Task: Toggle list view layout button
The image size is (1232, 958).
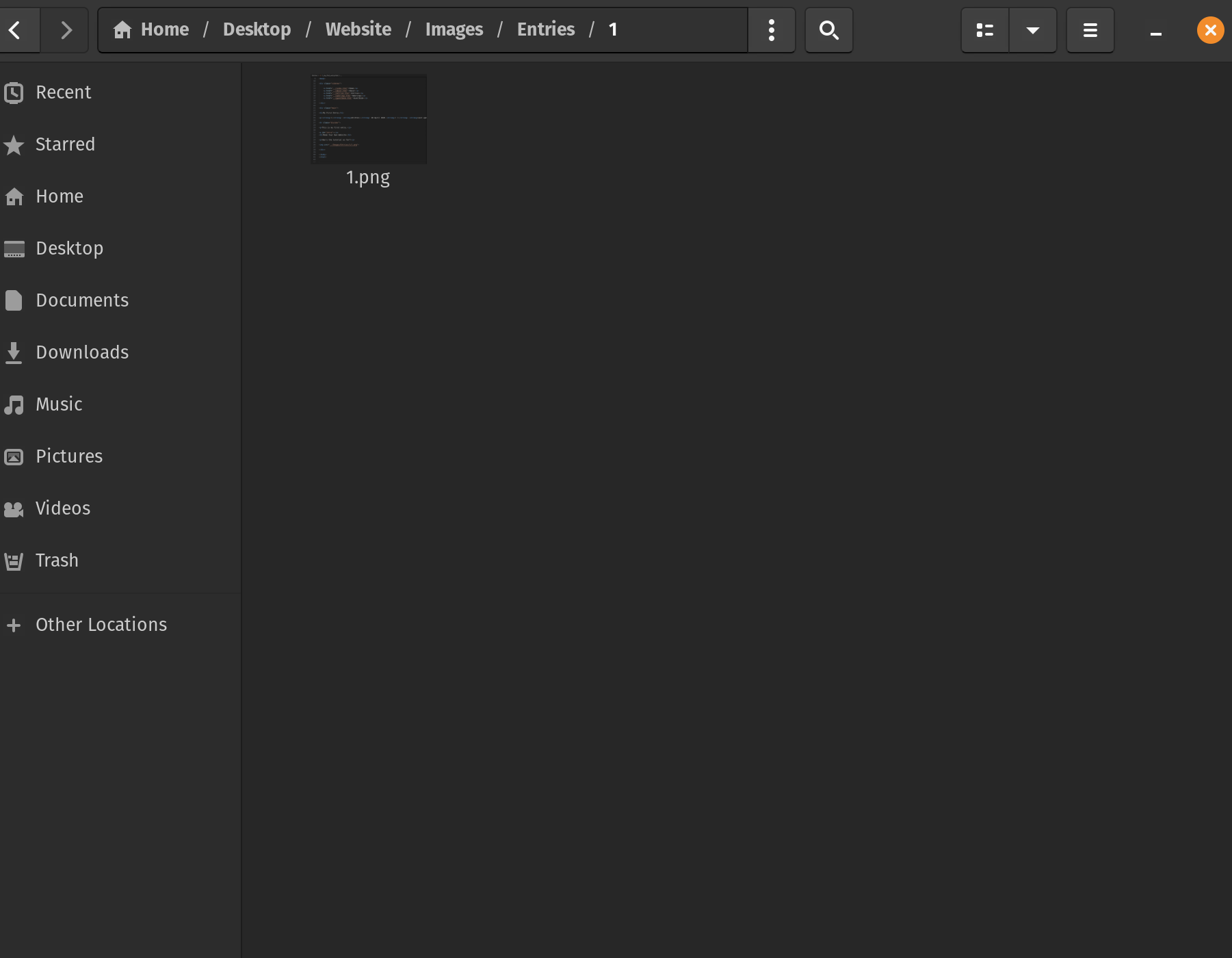Action: click(x=984, y=30)
